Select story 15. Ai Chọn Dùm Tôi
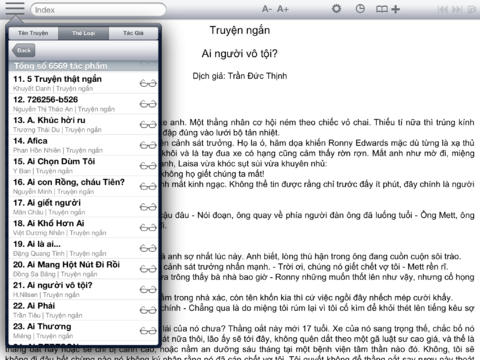480x360 pixels. tap(83, 166)
